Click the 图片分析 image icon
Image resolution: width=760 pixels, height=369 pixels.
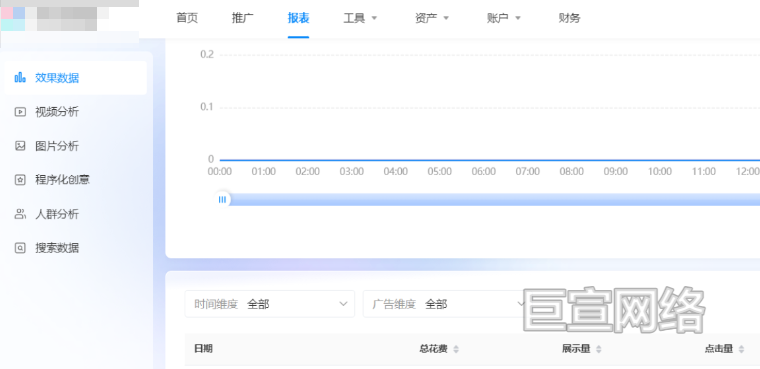click(x=20, y=146)
